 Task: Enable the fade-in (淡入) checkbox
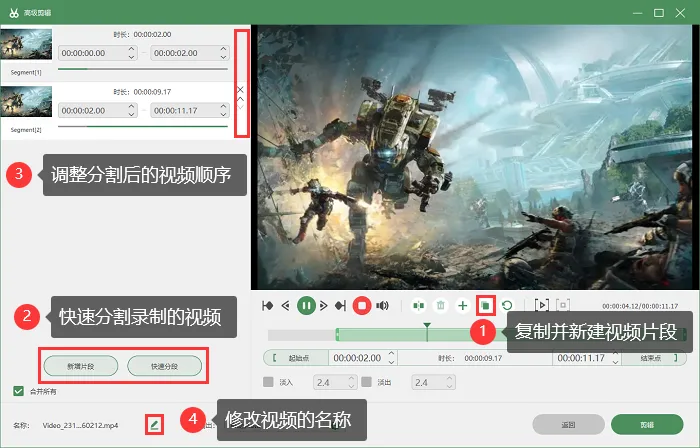(268, 382)
